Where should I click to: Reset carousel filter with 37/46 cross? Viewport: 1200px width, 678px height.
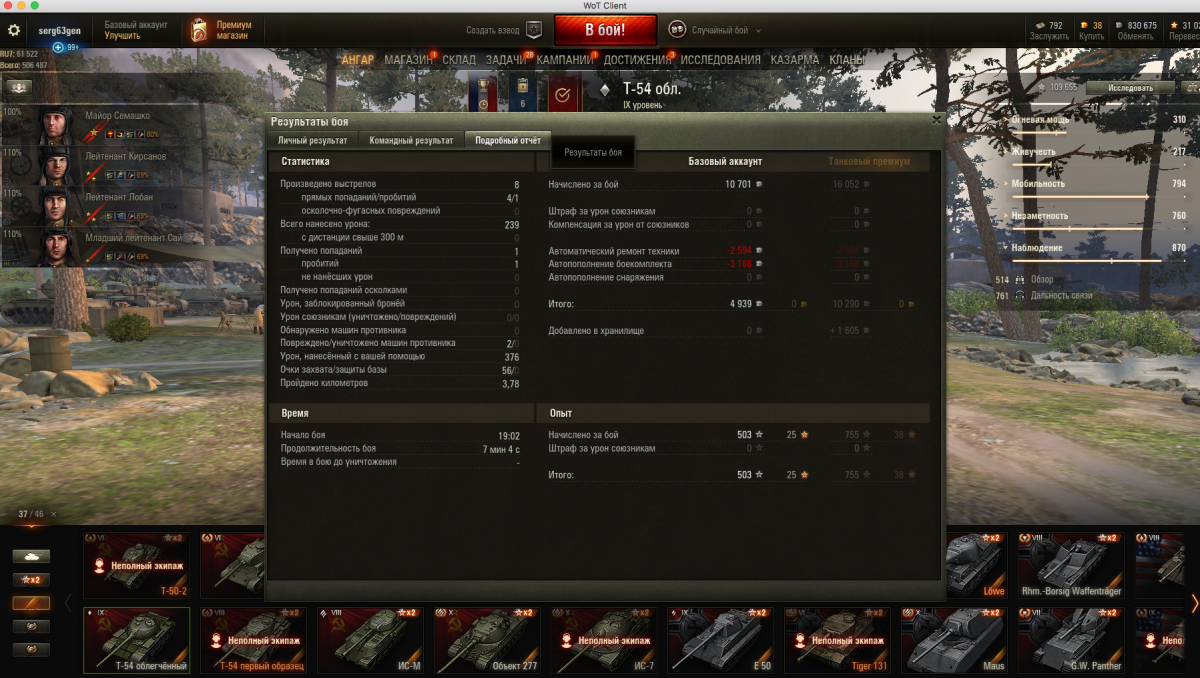(54, 514)
